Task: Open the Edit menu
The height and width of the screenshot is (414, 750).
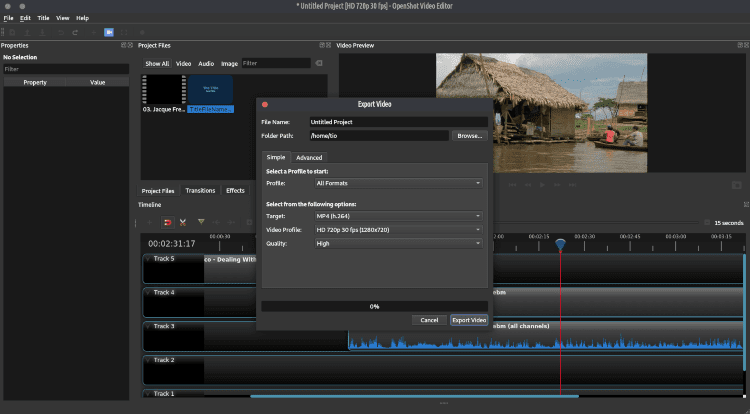Action: pyautogui.click(x=25, y=18)
